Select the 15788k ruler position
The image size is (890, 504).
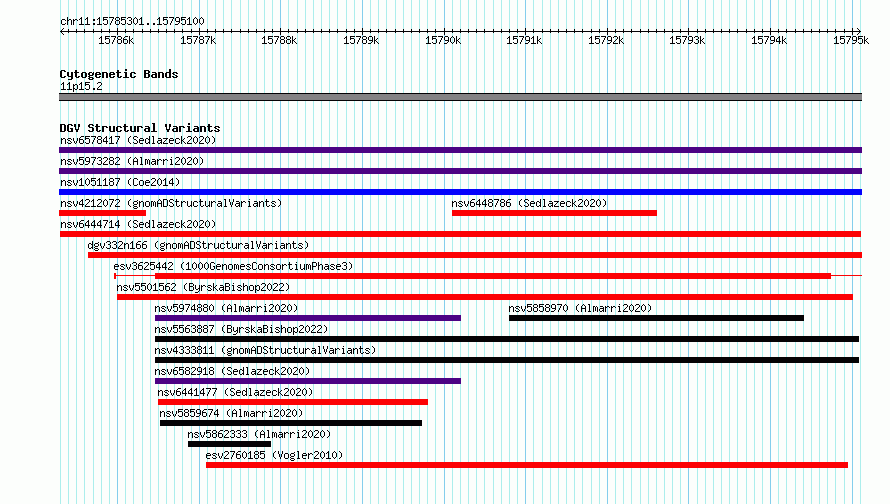click(x=279, y=40)
